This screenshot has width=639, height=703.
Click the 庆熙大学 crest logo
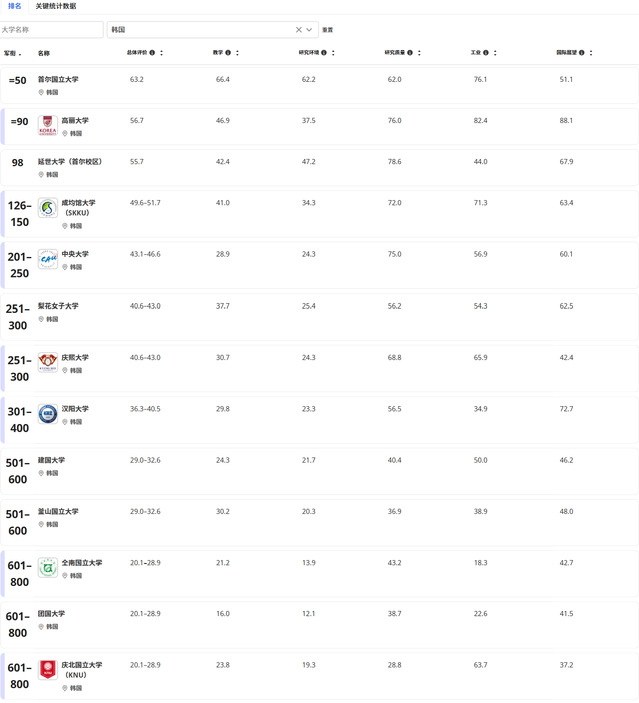[x=47, y=362]
